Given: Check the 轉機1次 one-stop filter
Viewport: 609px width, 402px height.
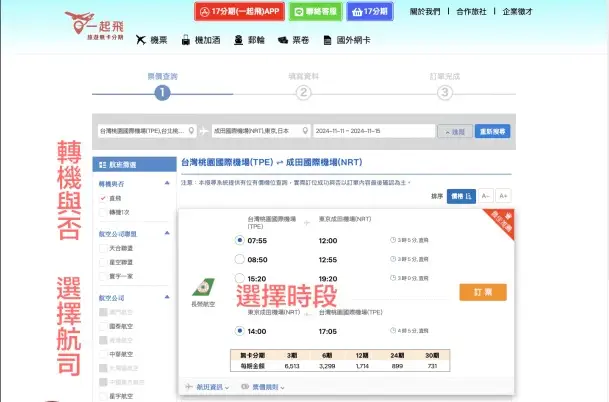Looking at the screenshot, I should [x=103, y=212].
